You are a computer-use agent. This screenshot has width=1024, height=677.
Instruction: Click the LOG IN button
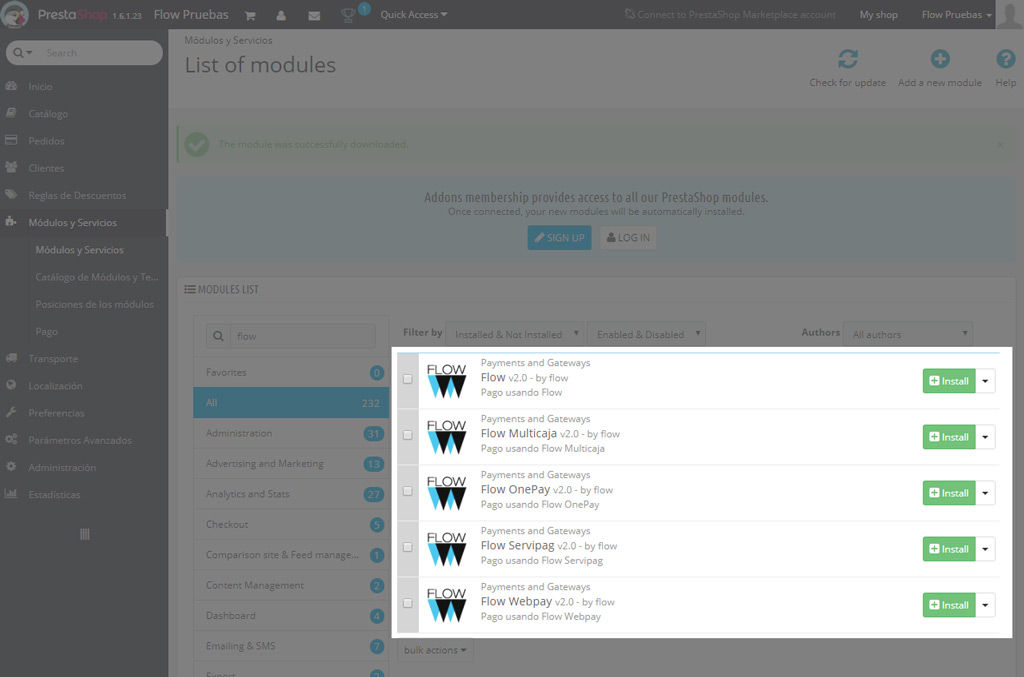pos(628,238)
